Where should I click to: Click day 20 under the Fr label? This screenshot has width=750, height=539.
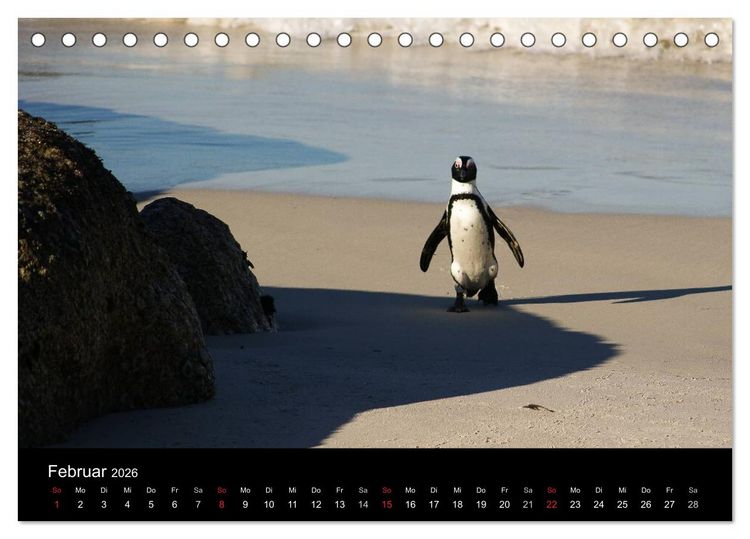coord(505,504)
